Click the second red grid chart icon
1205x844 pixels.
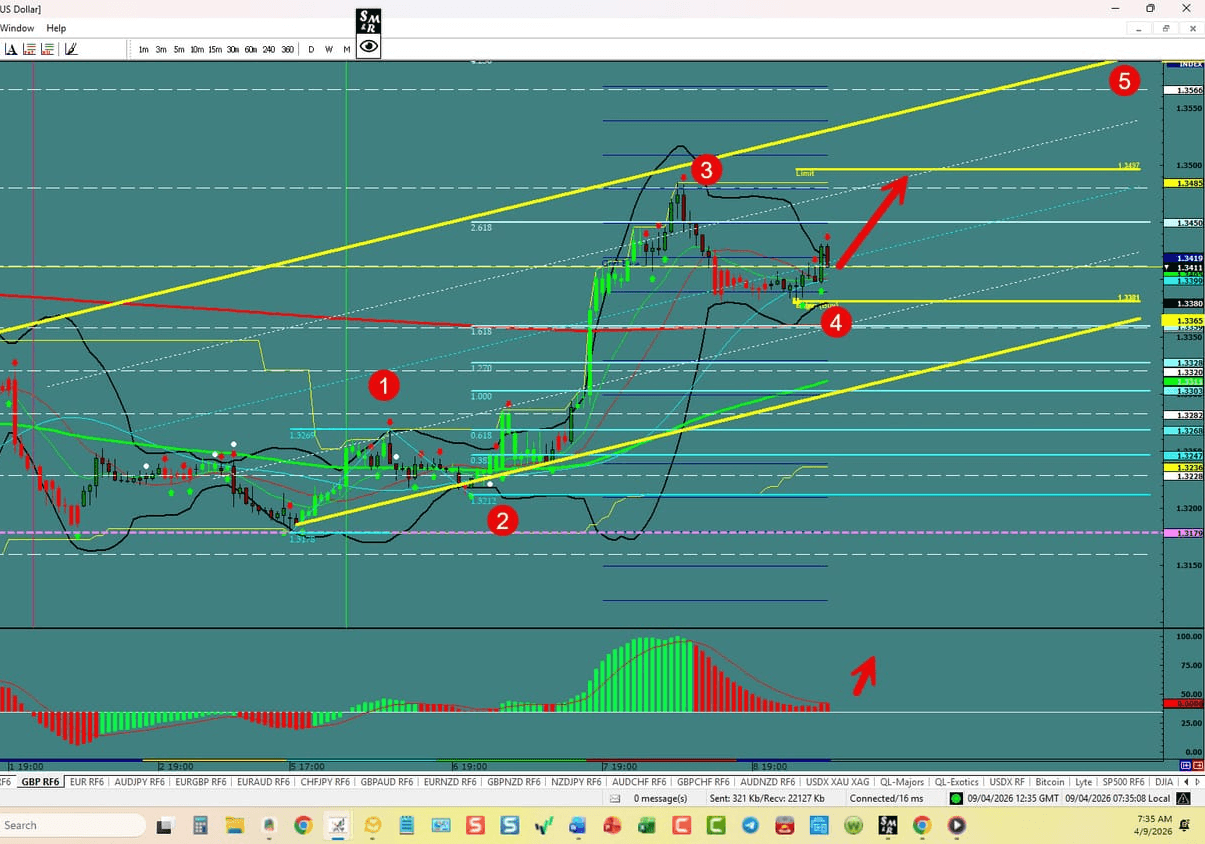pyautogui.click(x=47, y=48)
